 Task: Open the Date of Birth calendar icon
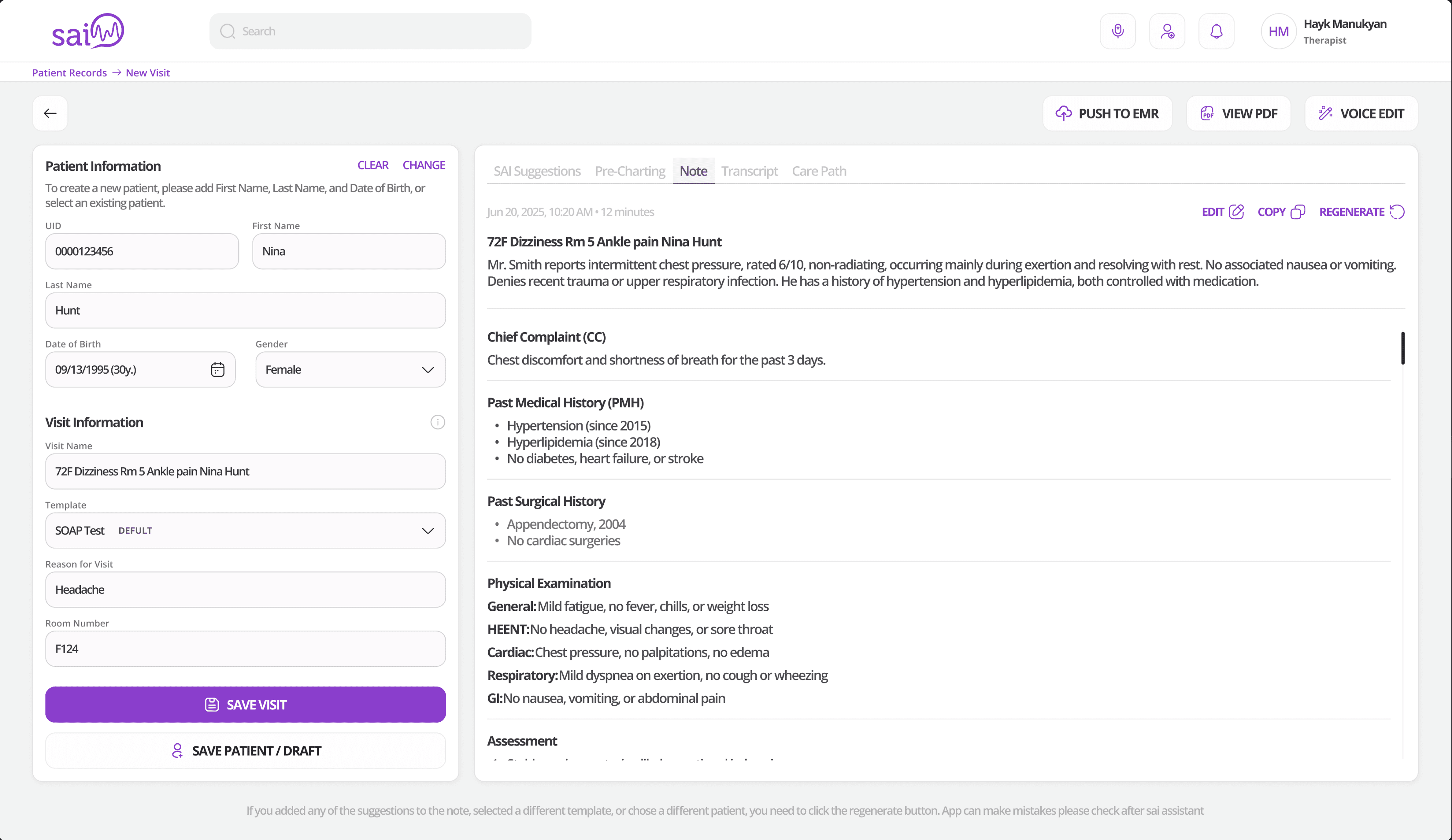[x=217, y=369]
